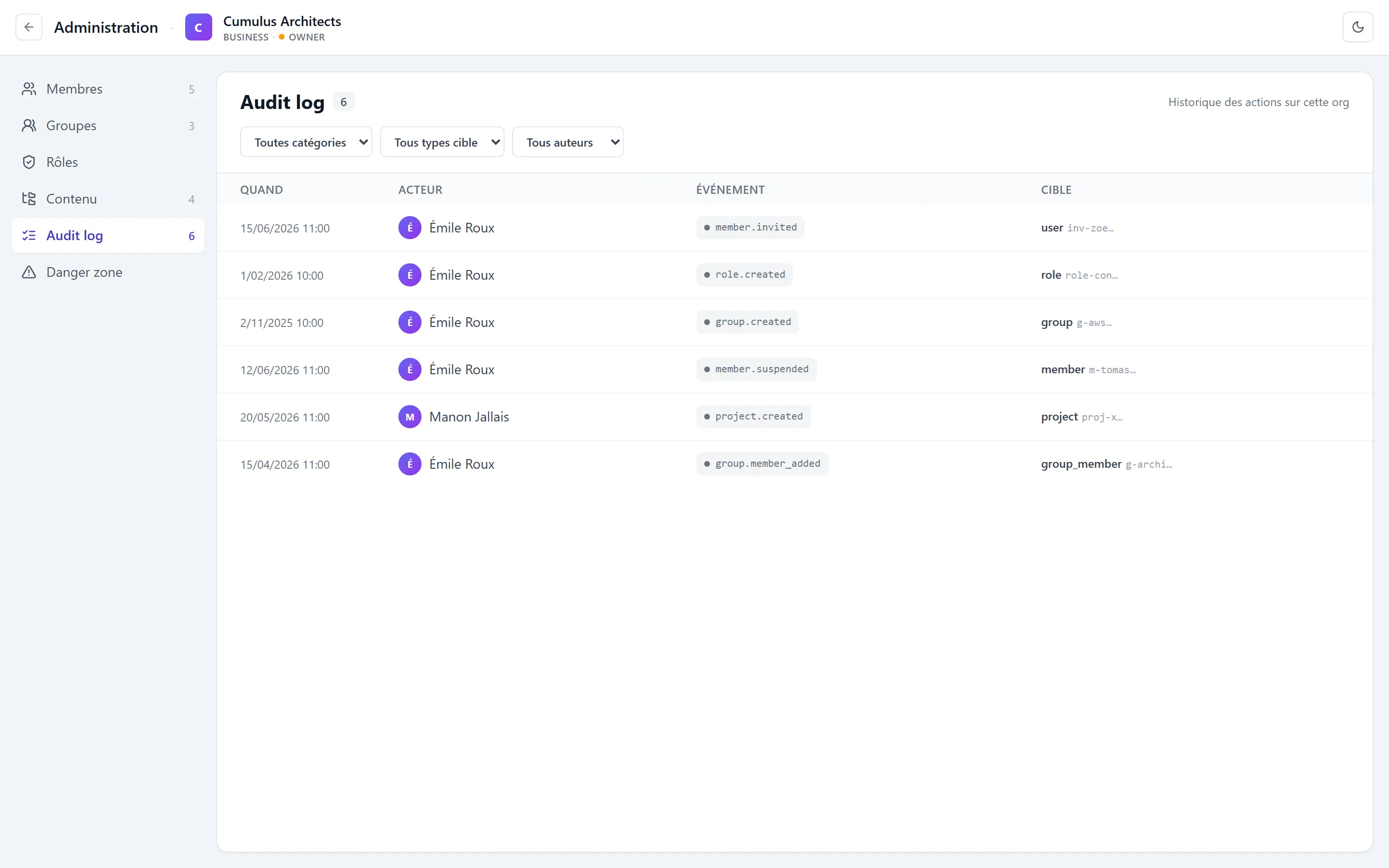Click the project.created event badge
The image size is (1389, 868).
point(754,416)
